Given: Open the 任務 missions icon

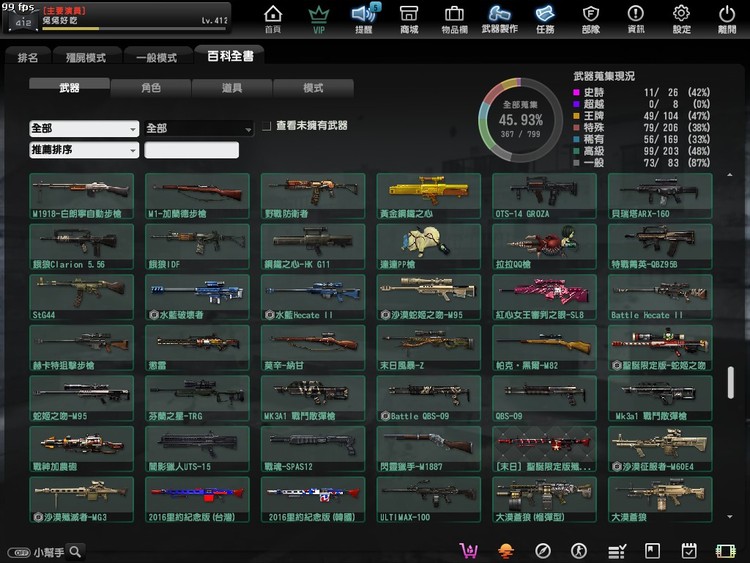Looking at the screenshot, I should 545,18.
